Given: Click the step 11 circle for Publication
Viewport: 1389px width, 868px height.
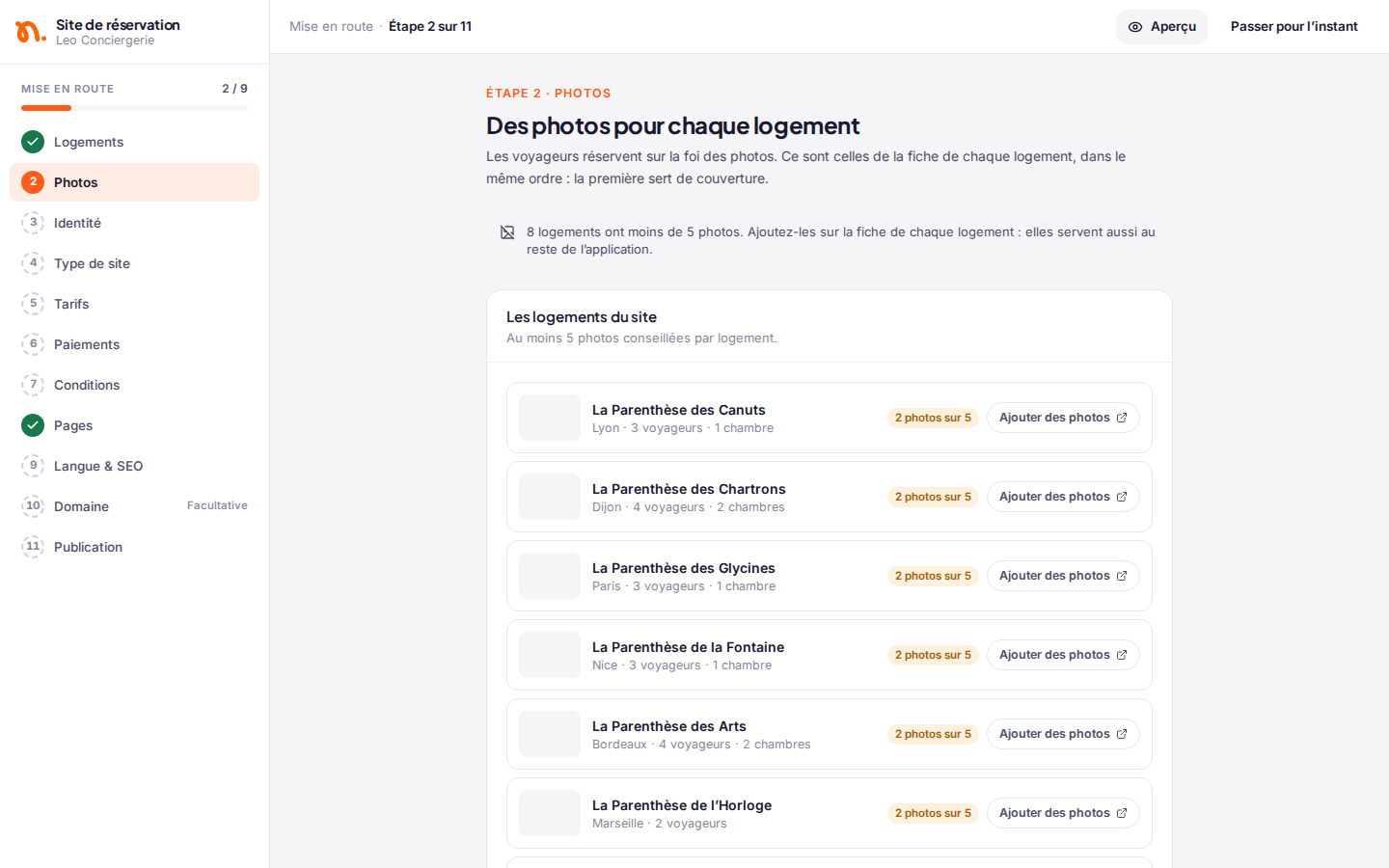Looking at the screenshot, I should point(33,547).
